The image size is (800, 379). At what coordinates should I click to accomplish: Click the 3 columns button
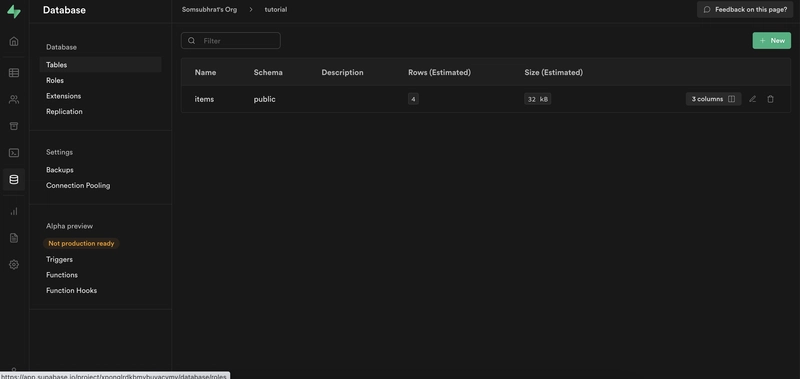(x=713, y=99)
